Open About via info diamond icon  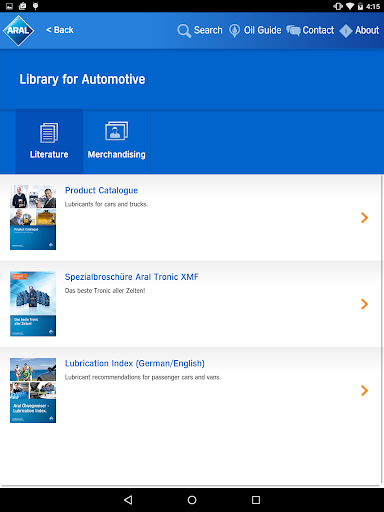tap(346, 31)
